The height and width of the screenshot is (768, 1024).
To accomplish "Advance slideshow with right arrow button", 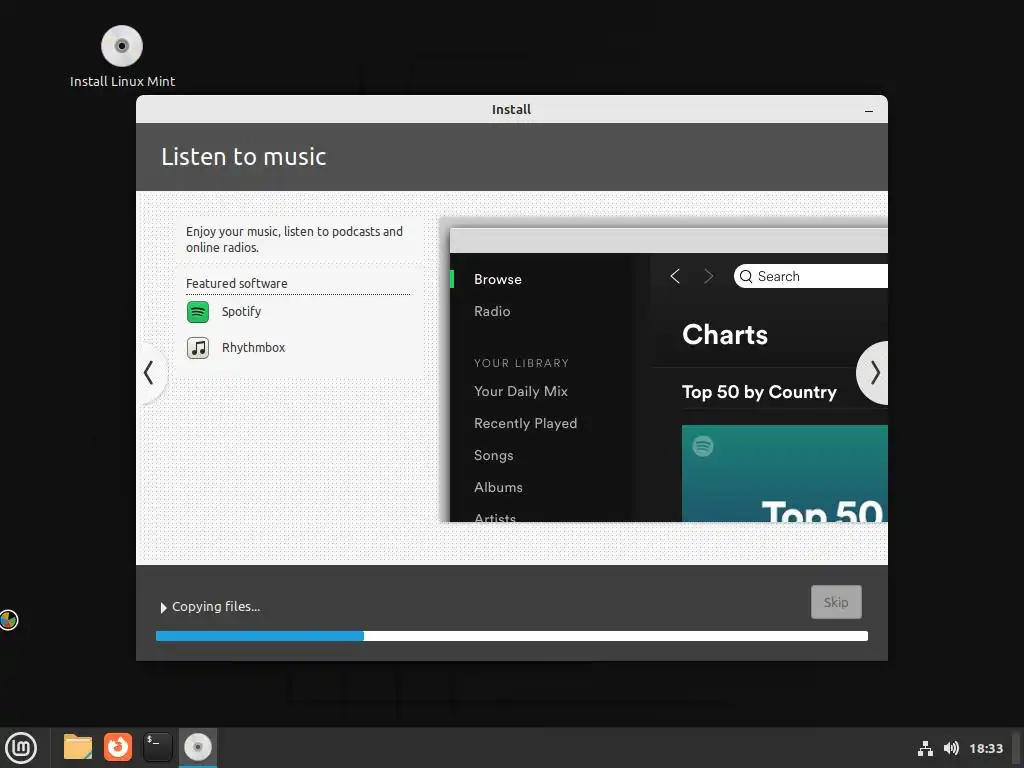I will point(874,373).
